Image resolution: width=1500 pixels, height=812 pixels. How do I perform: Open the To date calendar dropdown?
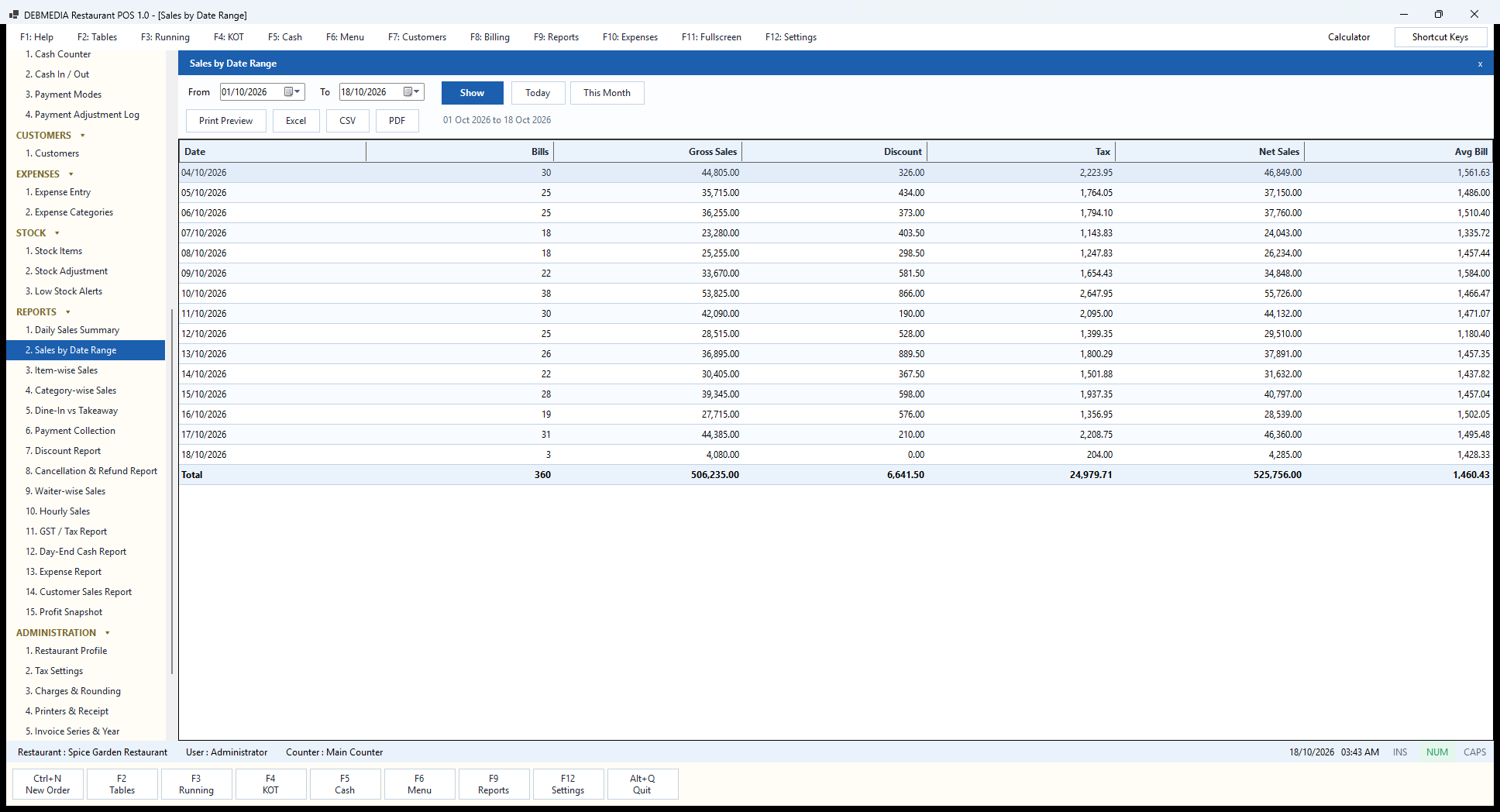(411, 92)
